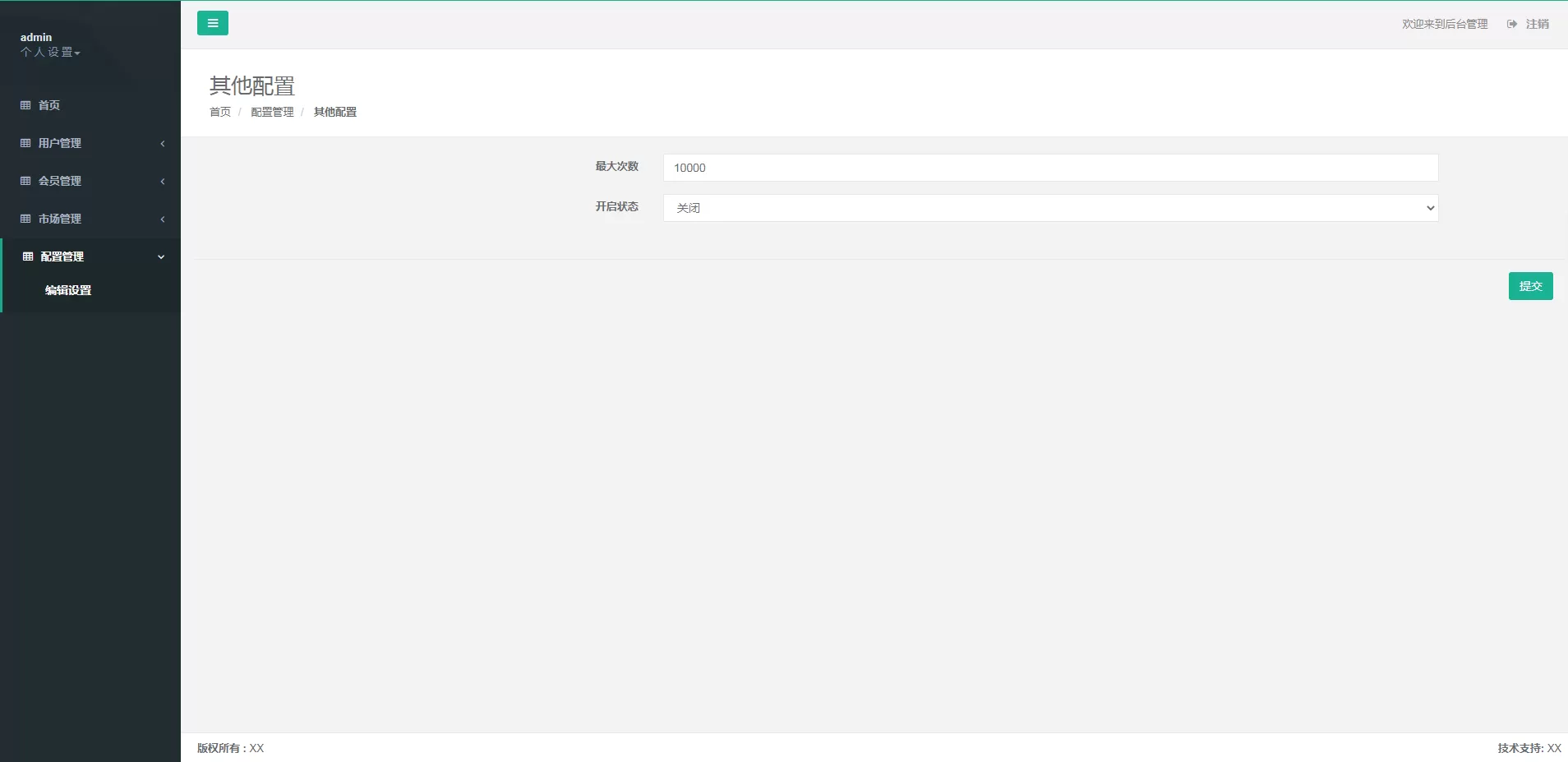
Task: Open the 开启状态 select showing 关闭
Action: (1050, 208)
